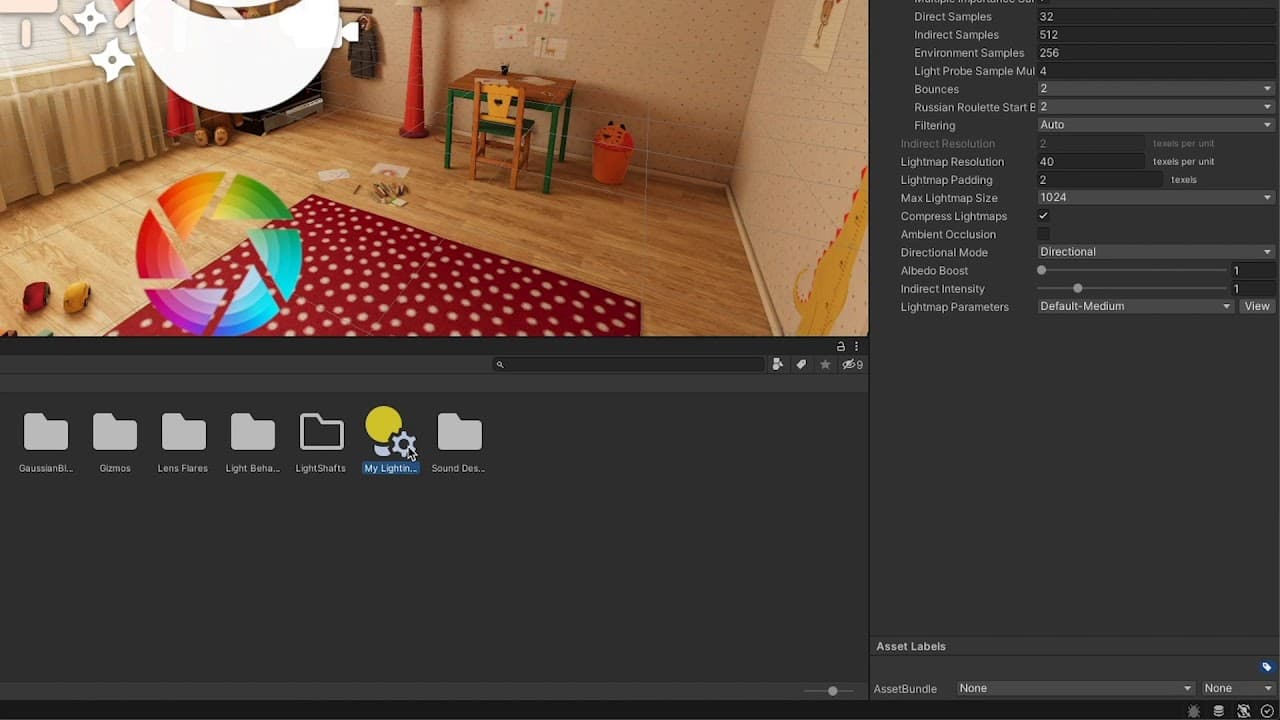
Task: Click the "Max Lightmap Size" label
Action: 949,198
